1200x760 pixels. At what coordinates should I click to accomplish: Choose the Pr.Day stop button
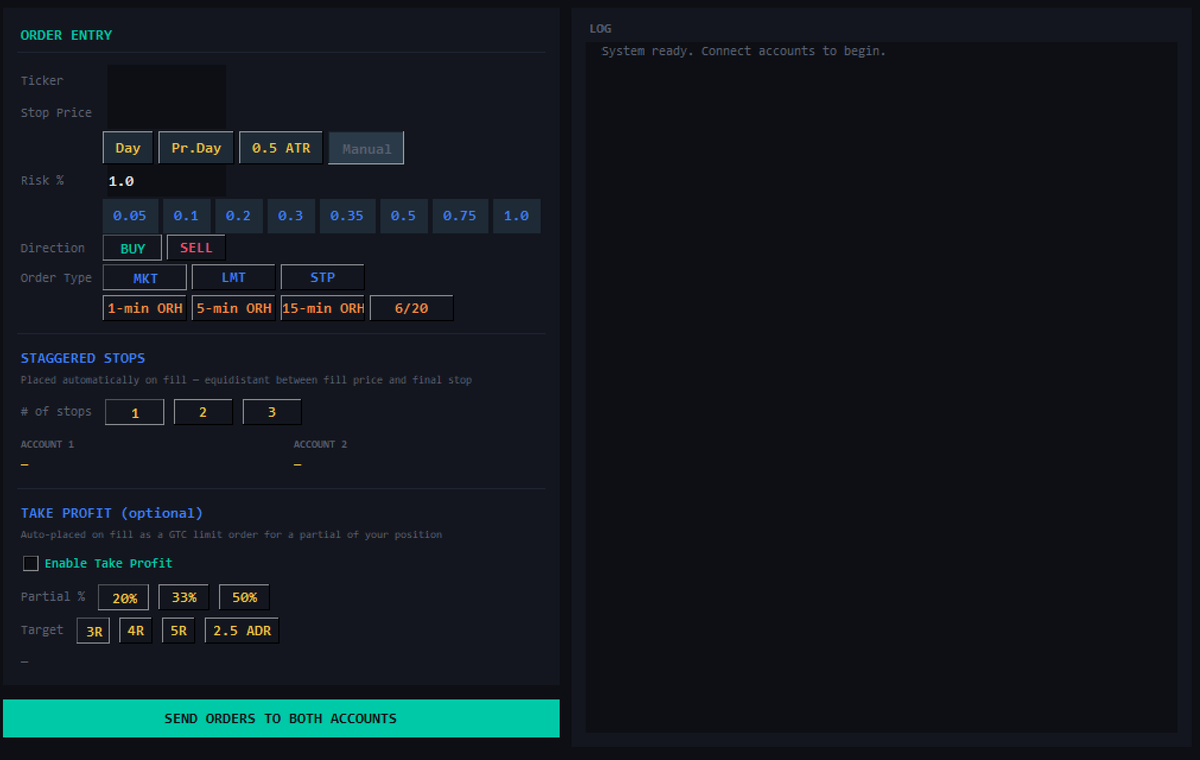pyautogui.click(x=196, y=148)
